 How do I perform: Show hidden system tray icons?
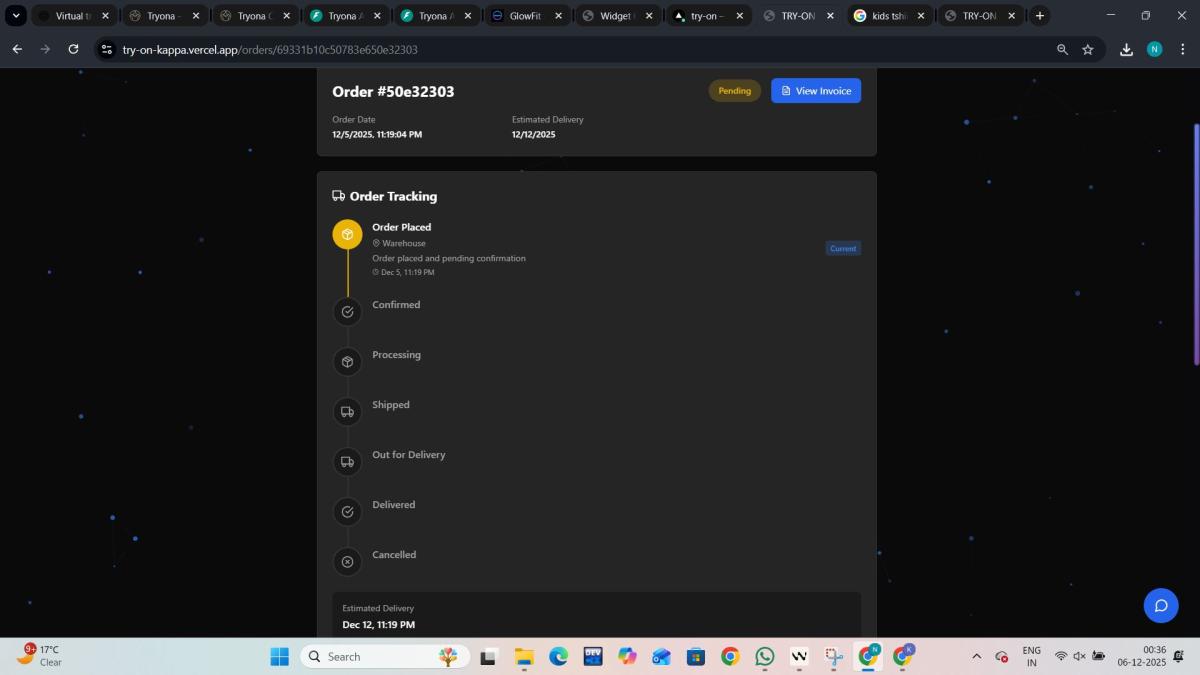(976, 657)
